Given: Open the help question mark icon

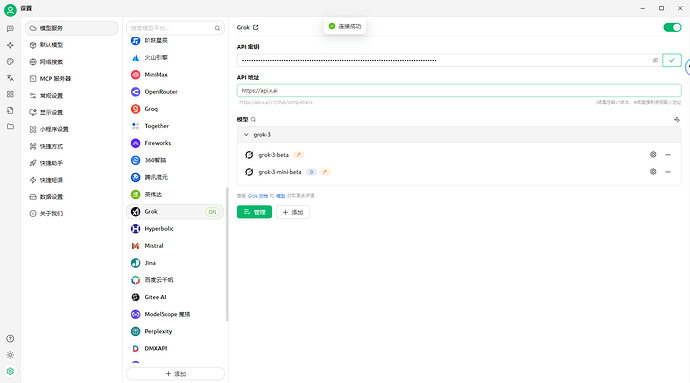Looking at the screenshot, I should pos(10,339).
